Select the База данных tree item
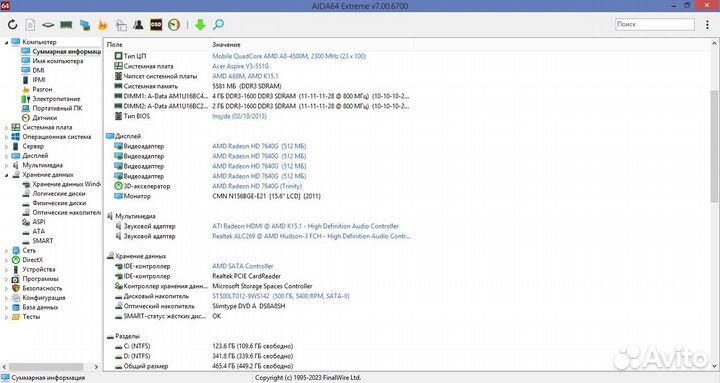 tap(40, 307)
